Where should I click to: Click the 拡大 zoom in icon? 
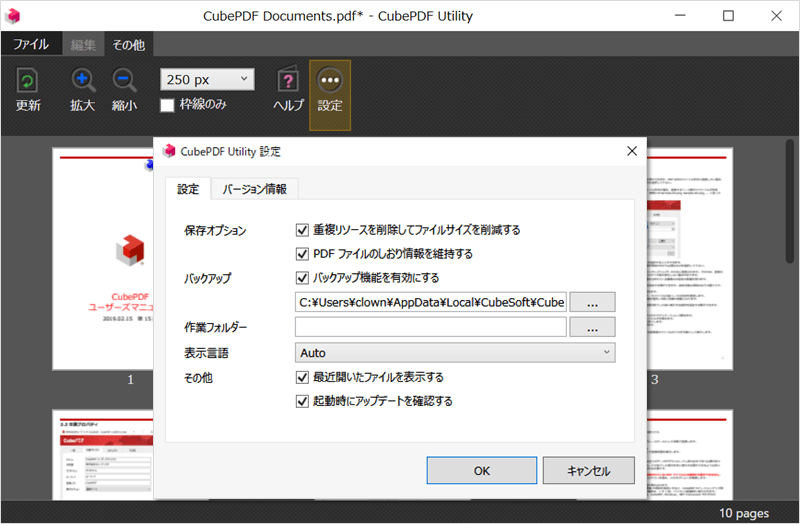83,81
